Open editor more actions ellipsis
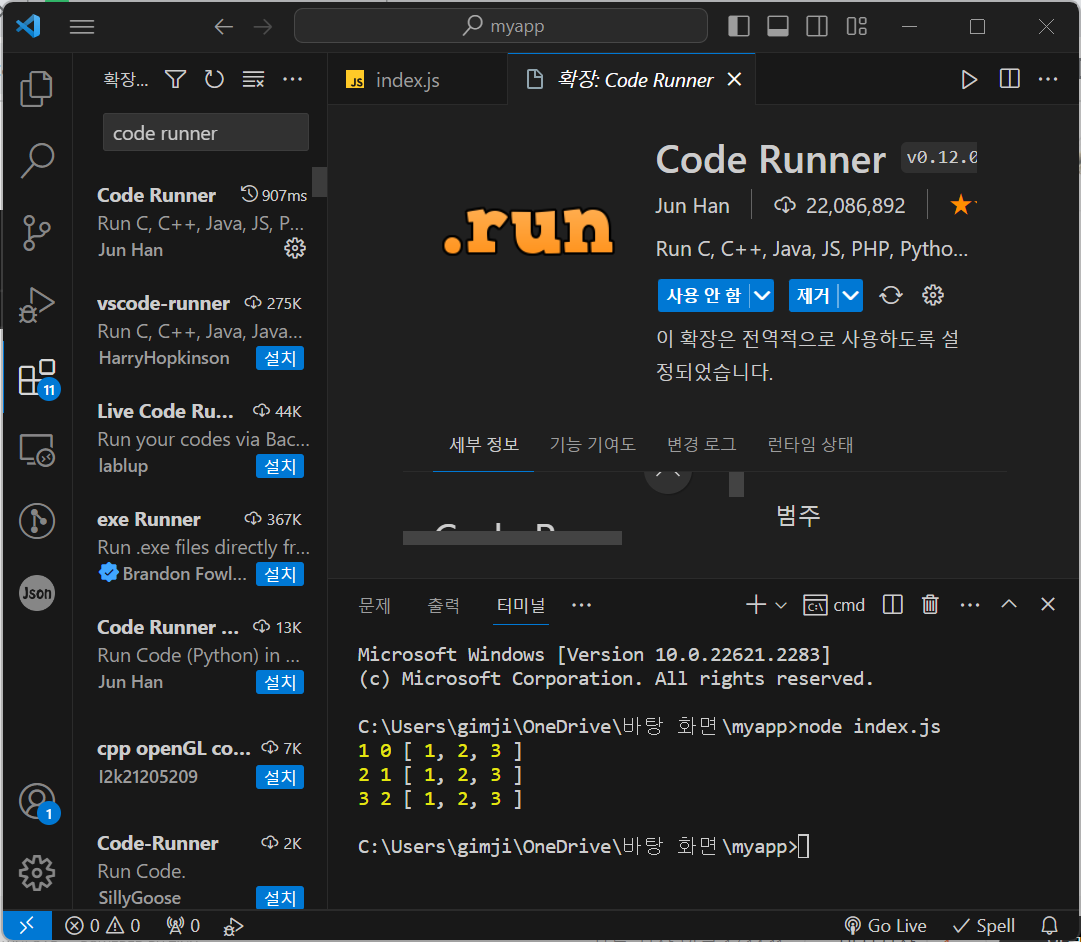1081x942 pixels. tap(1048, 79)
